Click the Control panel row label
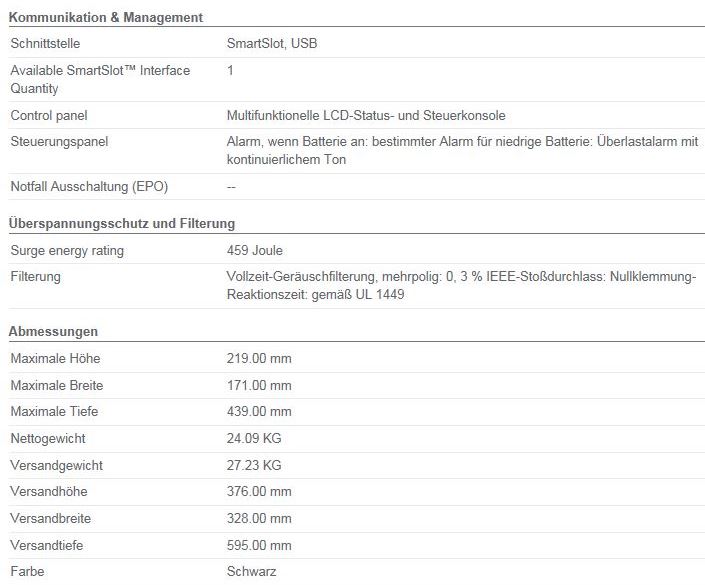This screenshot has width=705, height=585. point(49,116)
